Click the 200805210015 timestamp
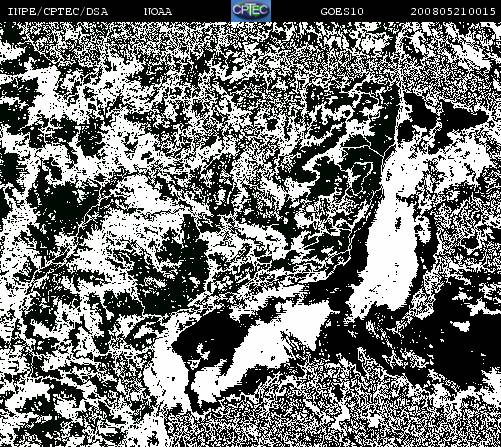This screenshot has height=447, width=501. click(x=453, y=12)
